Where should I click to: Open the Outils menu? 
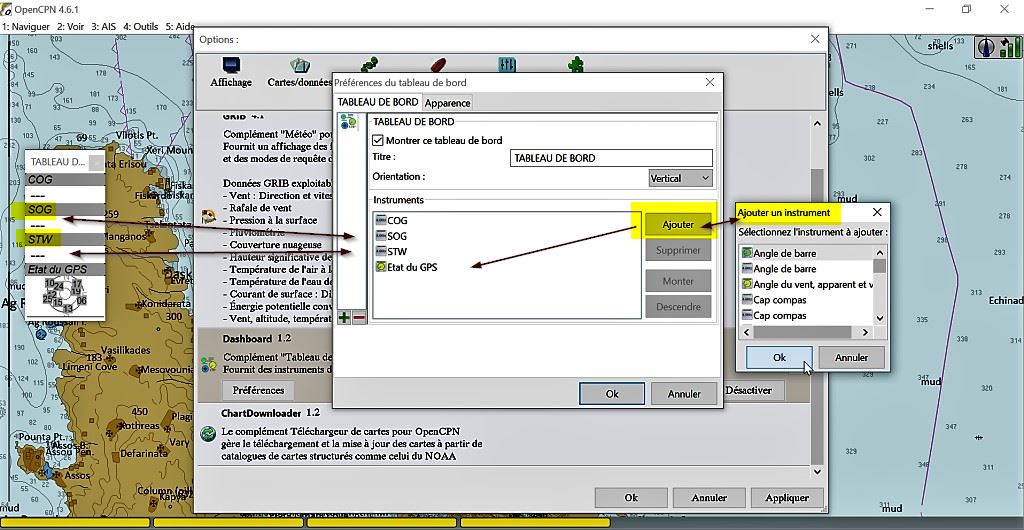point(141,27)
